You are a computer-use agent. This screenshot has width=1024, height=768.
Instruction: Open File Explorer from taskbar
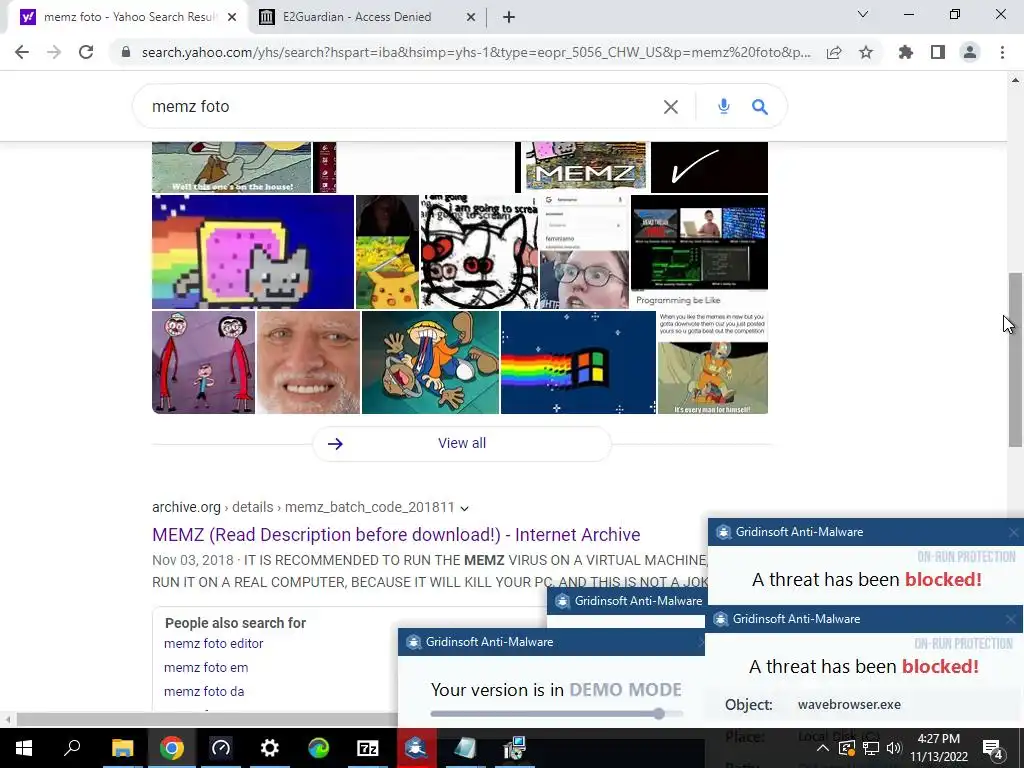pos(122,748)
